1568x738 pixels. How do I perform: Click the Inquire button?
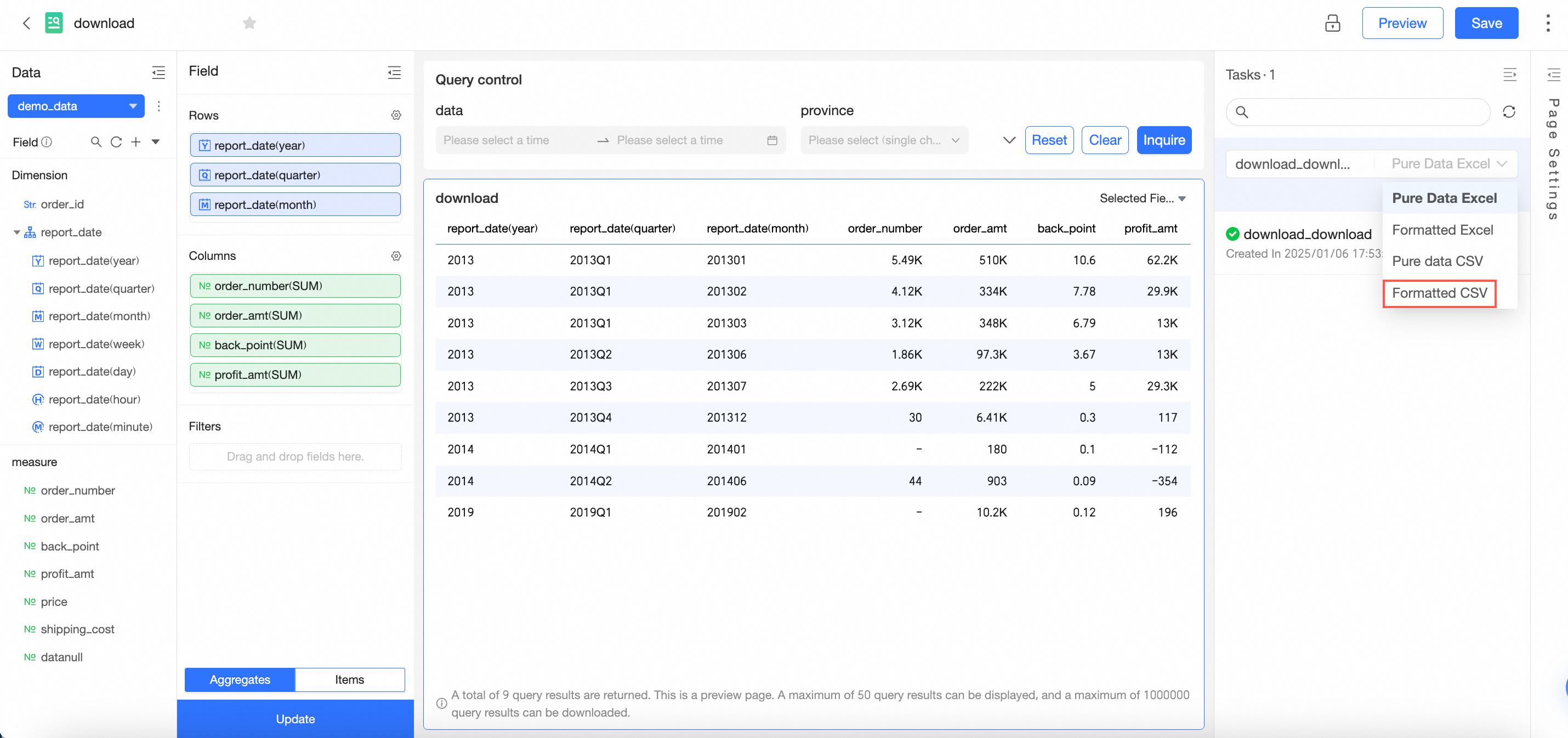coord(1163,140)
